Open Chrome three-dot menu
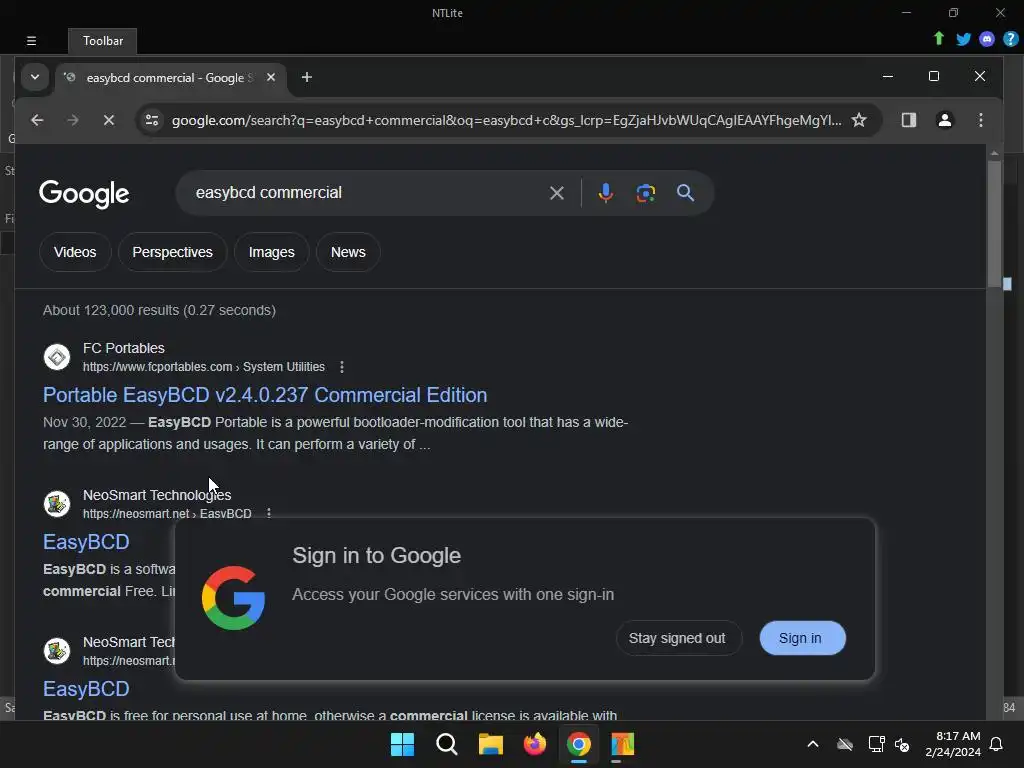 (980, 120)
